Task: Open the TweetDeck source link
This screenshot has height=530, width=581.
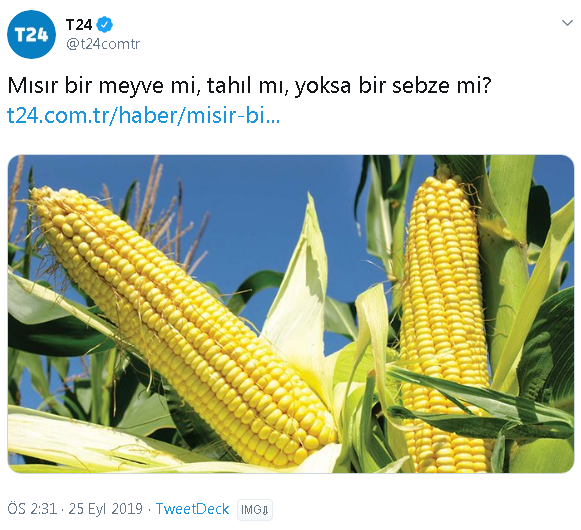Action: click(x=192, y=509)
